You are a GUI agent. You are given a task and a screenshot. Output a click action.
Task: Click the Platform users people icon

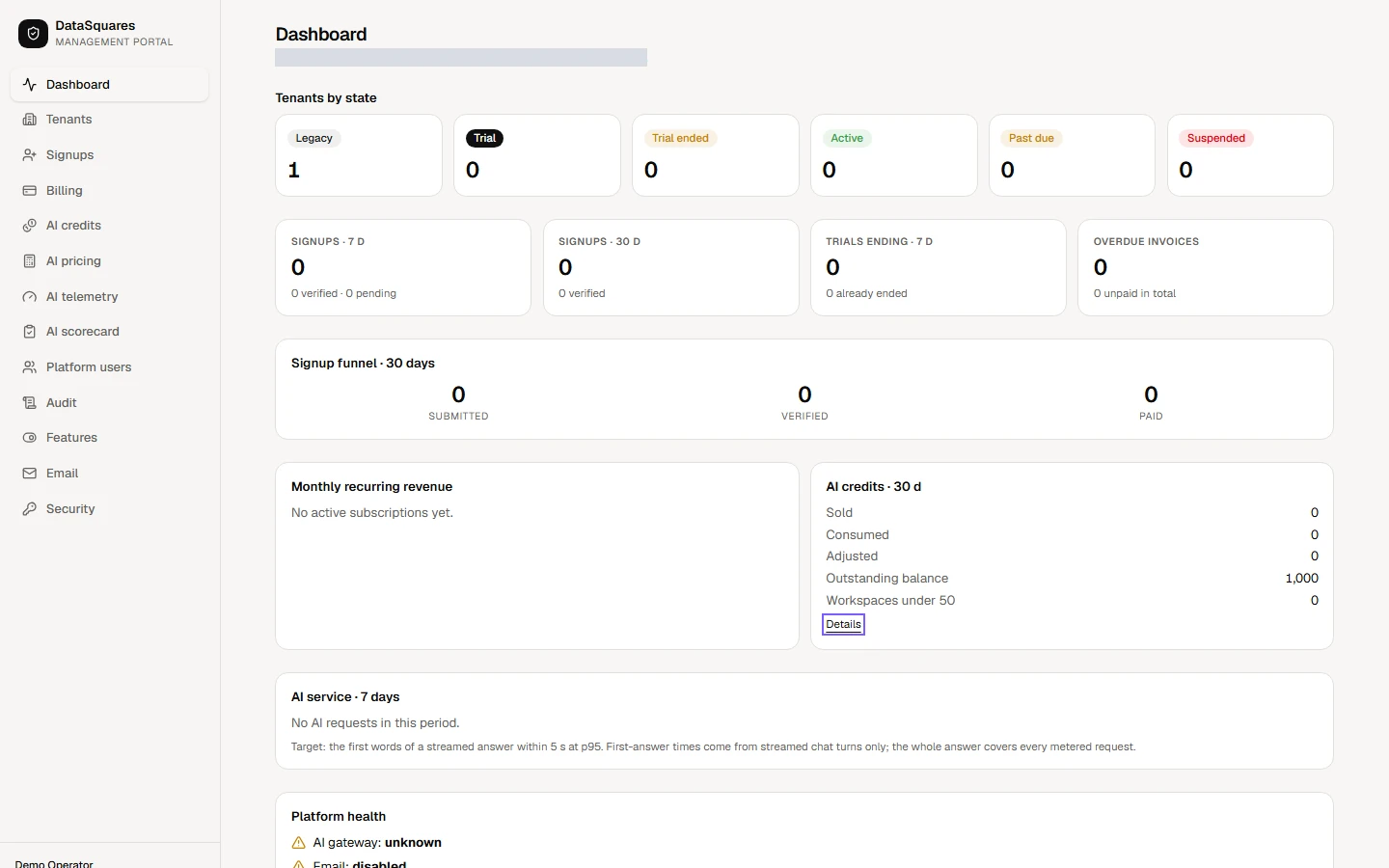point(30,367)
